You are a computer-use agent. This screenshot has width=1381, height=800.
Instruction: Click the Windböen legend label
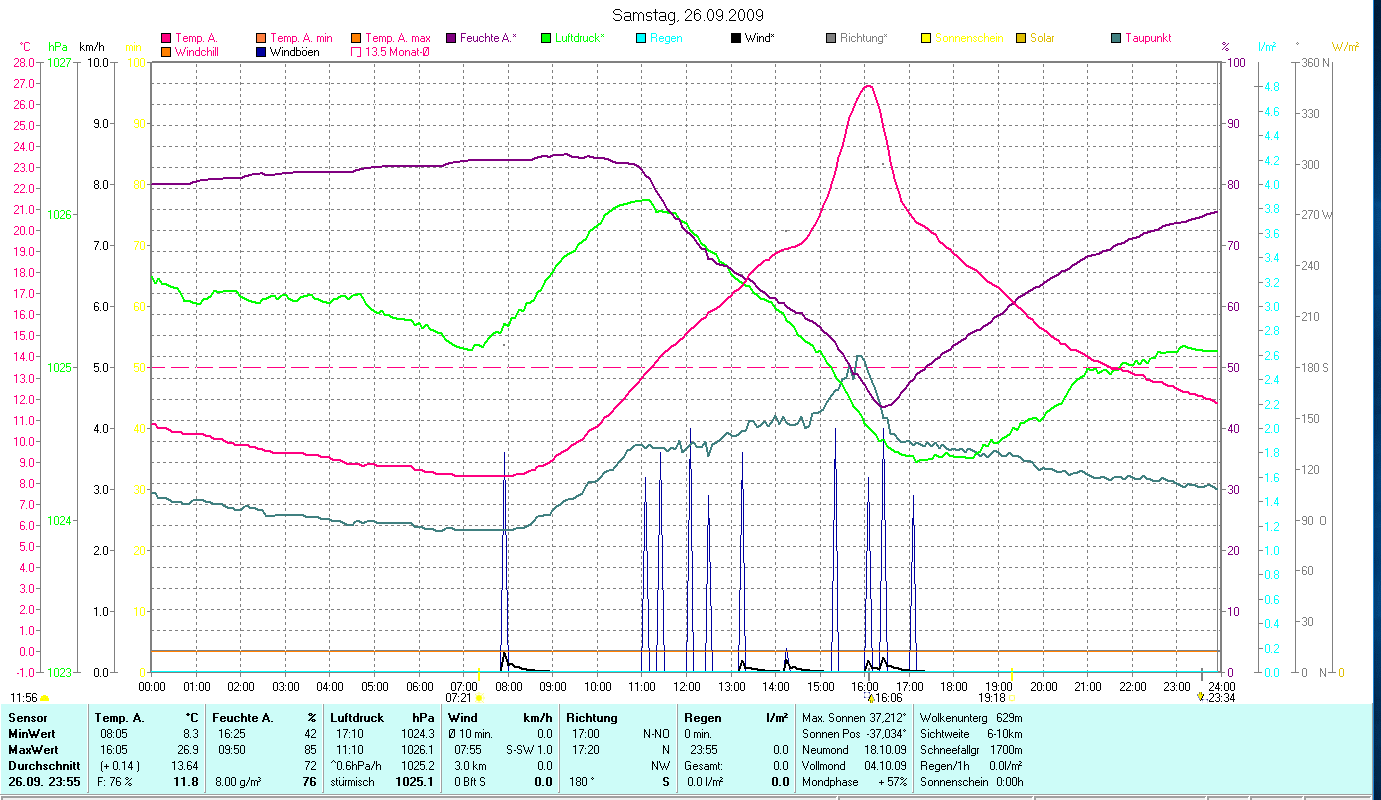pos(295,51)
